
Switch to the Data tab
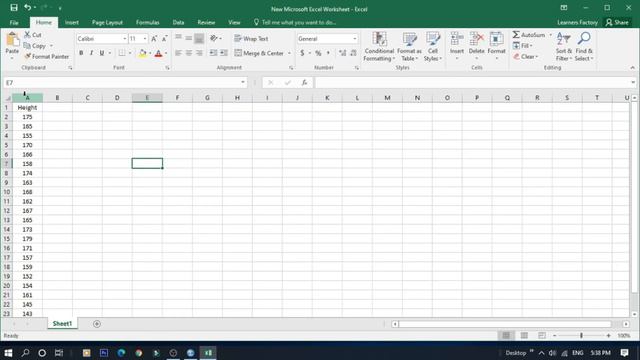178,22
